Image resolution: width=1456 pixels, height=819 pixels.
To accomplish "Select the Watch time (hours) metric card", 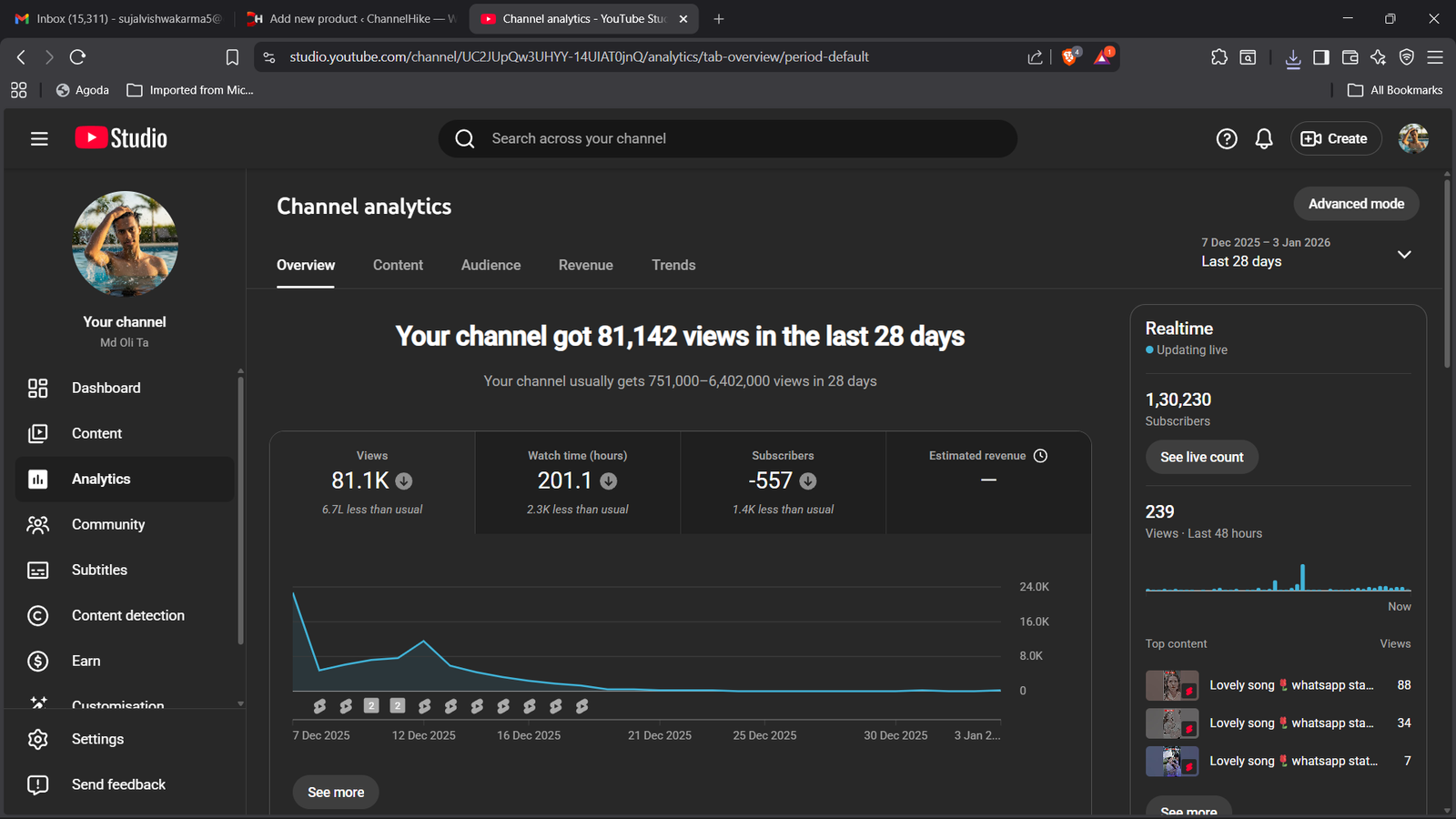I will [577, 482].
